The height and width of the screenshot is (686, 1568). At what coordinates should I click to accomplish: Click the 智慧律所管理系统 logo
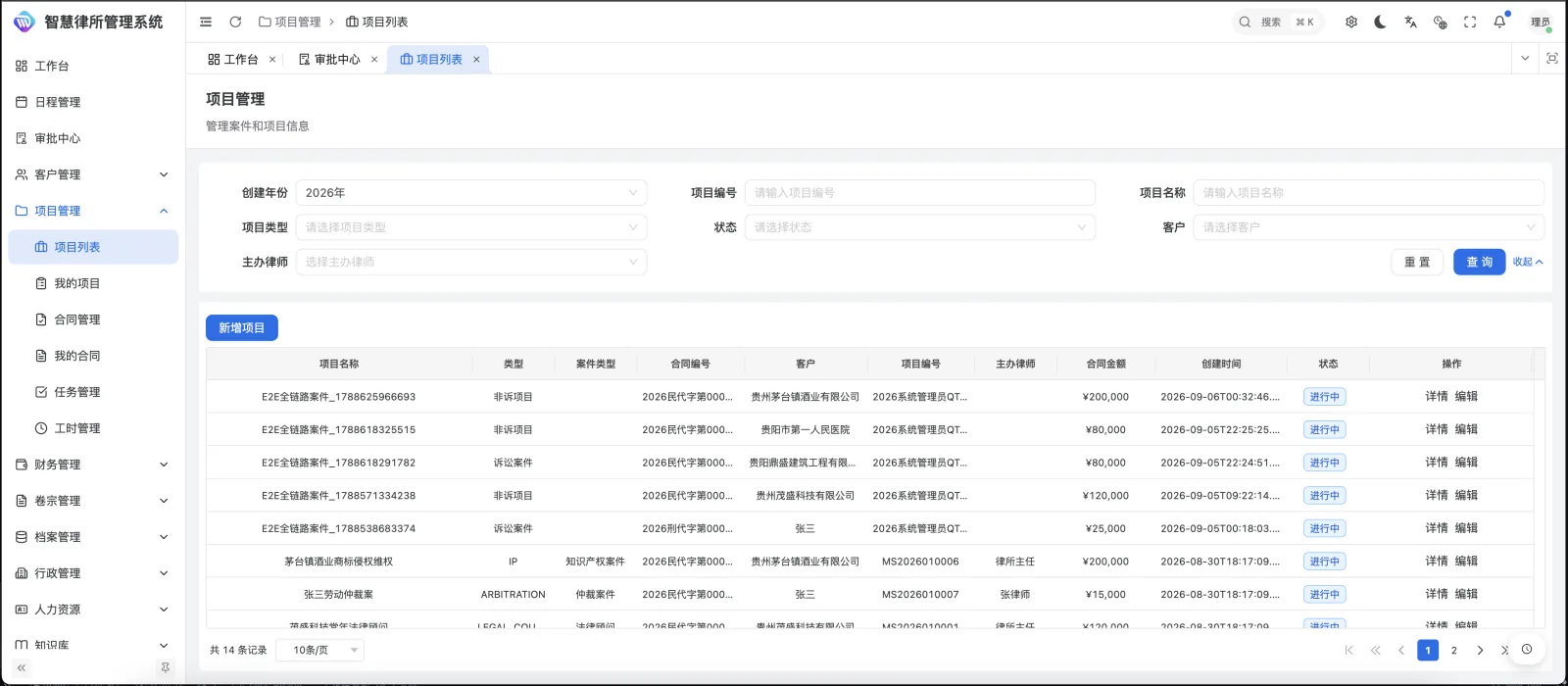pos(88,22)
